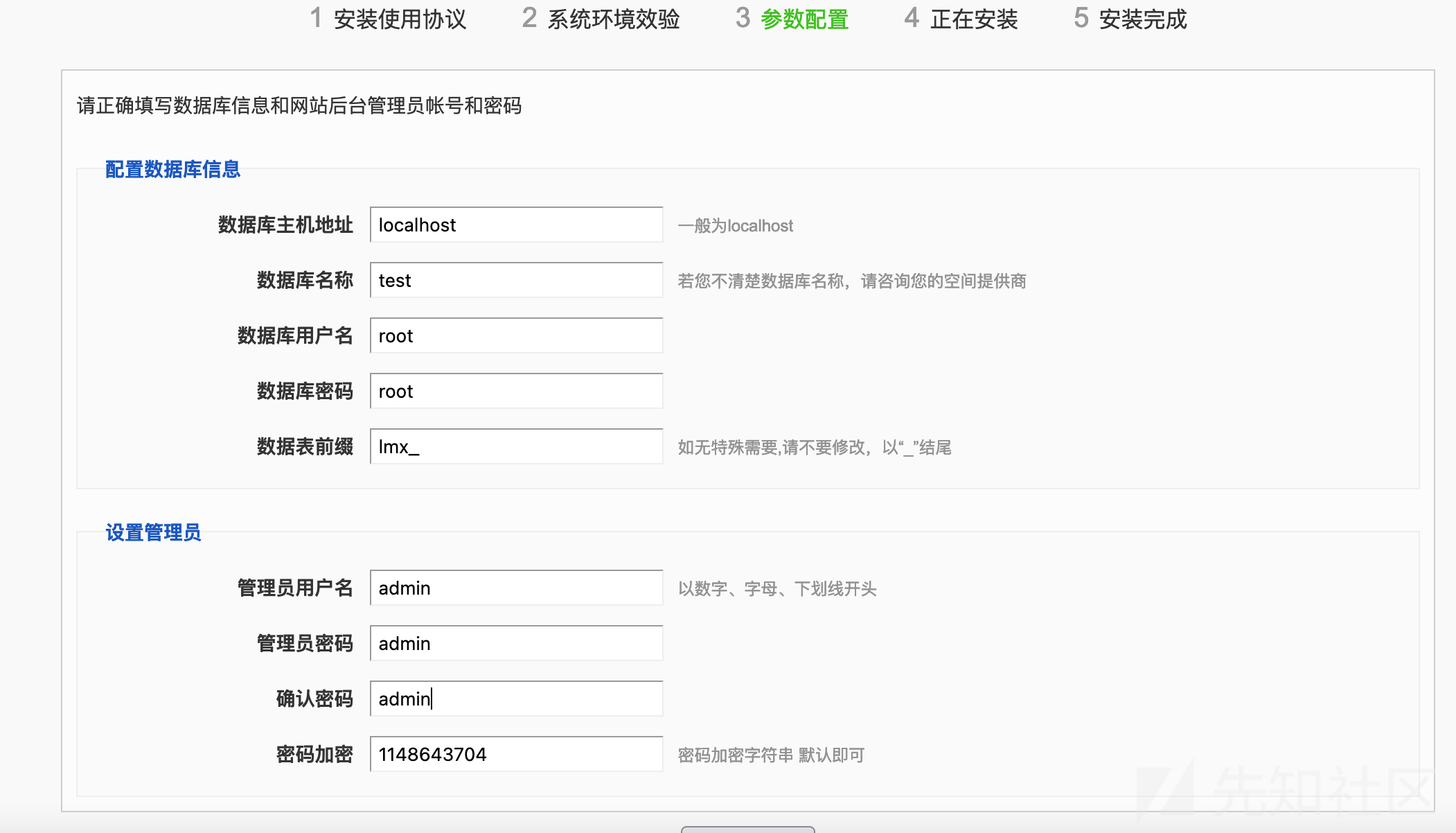Click the 配置数据库信息 section heading
Screen dimensions: 1456x833
coord(172,169)
